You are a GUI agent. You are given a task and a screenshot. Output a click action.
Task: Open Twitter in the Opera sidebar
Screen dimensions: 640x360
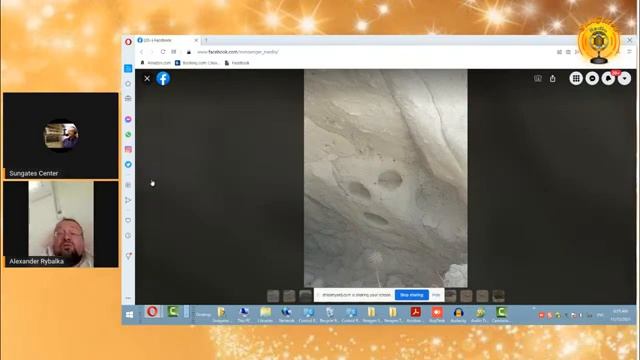[x=128, y=164]
